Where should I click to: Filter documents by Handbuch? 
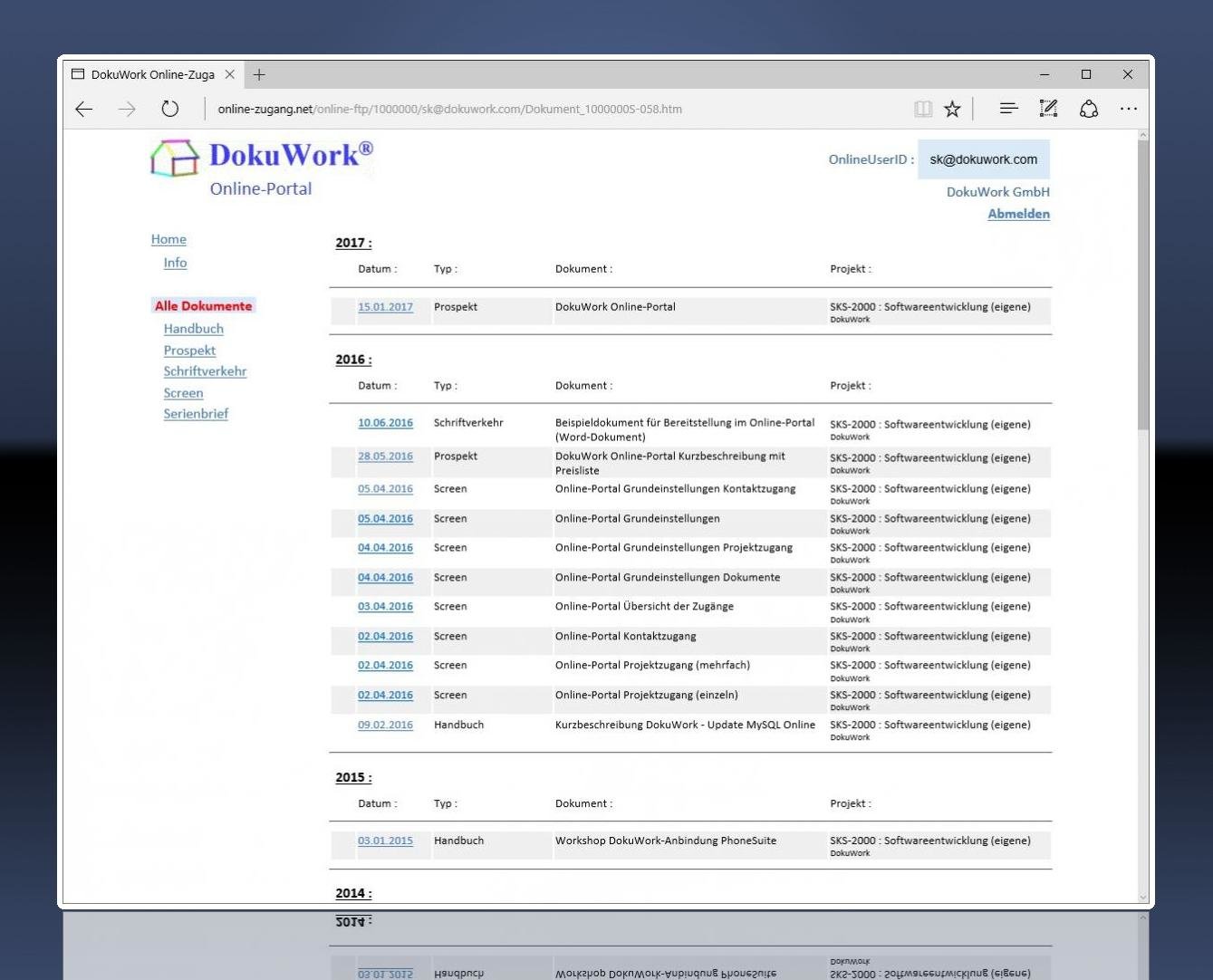pos(193,329)
